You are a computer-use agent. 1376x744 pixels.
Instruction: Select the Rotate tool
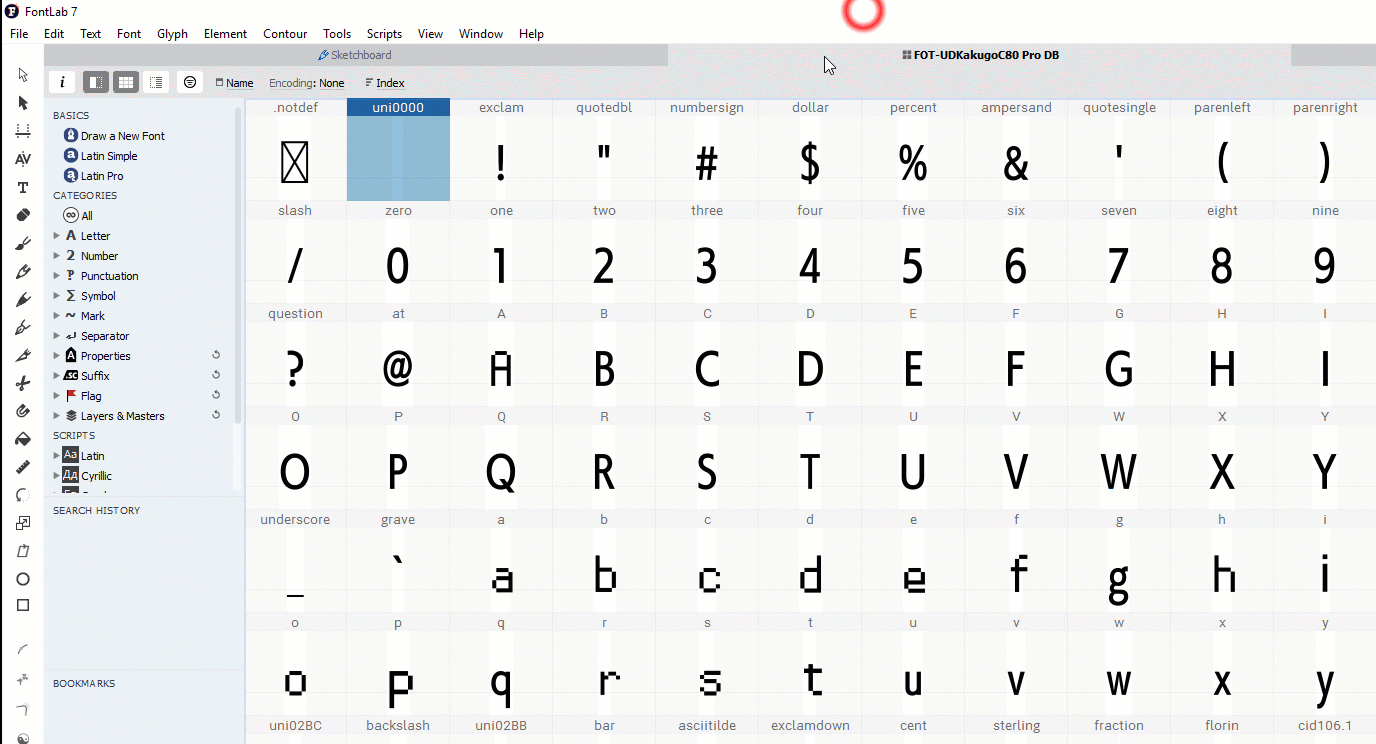23,495
